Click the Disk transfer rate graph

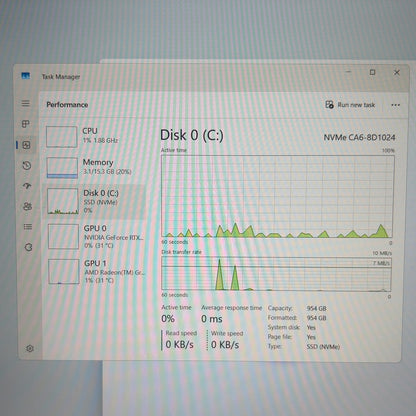276,273
